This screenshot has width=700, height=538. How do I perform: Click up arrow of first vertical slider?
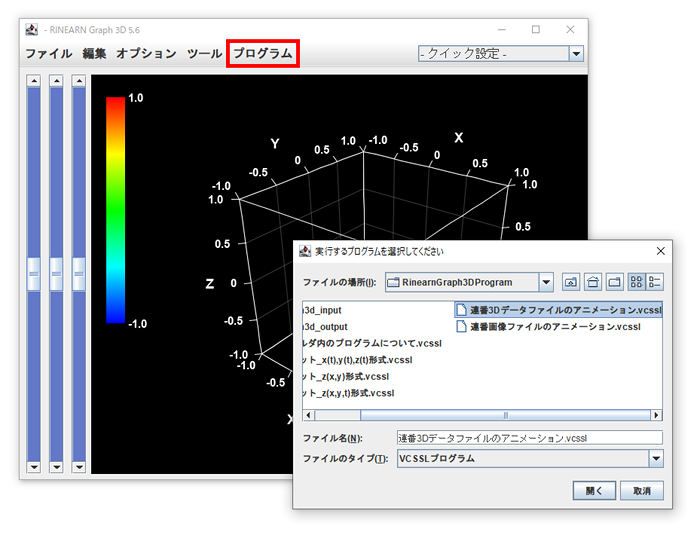(x=34, y=81)
